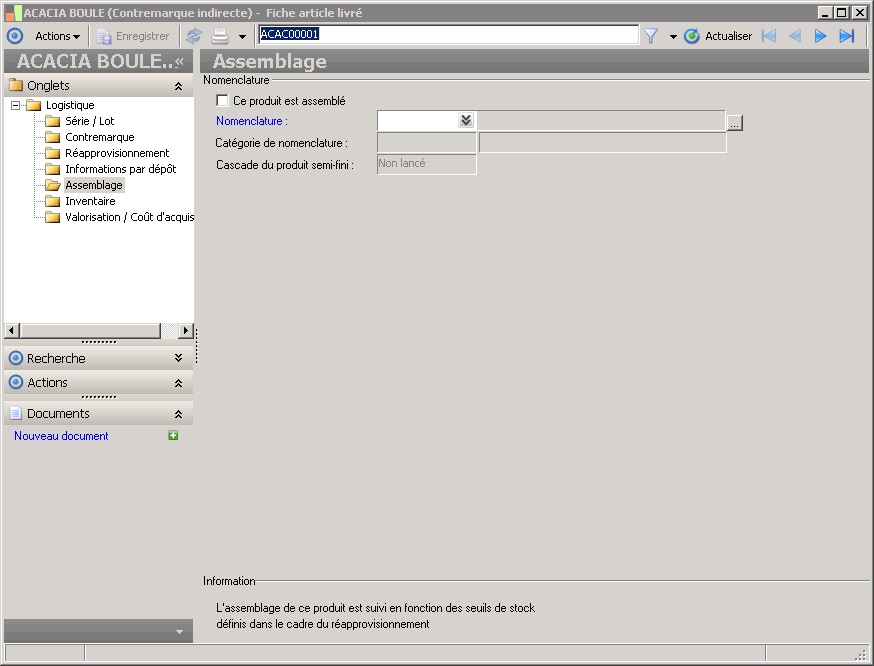Screen dimensions: 874x666
Task: Click the window title bar app icon
Action: click(13, 12)
